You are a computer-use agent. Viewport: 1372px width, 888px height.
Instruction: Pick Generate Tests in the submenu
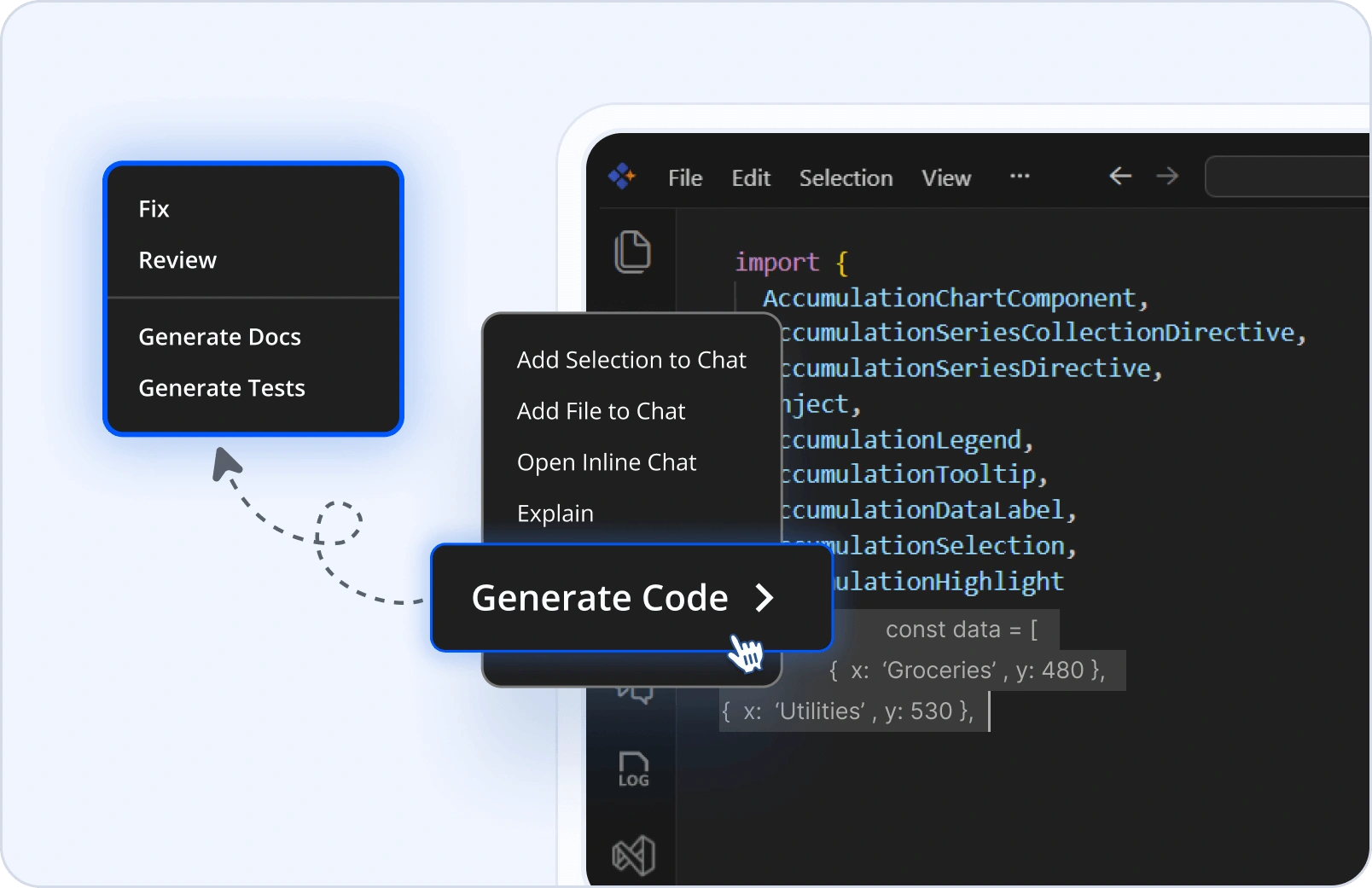222,388
